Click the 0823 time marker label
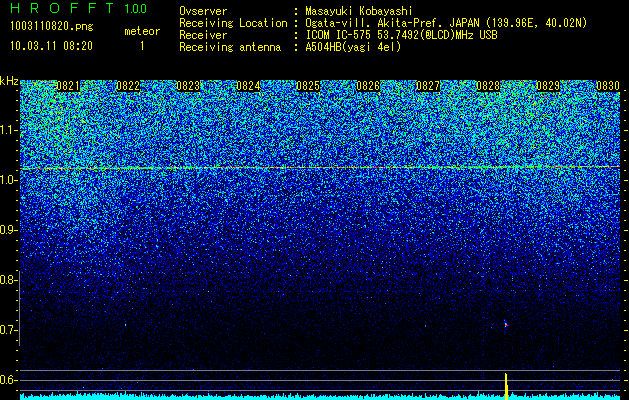629x400 pixels. (x=188, y=86)
